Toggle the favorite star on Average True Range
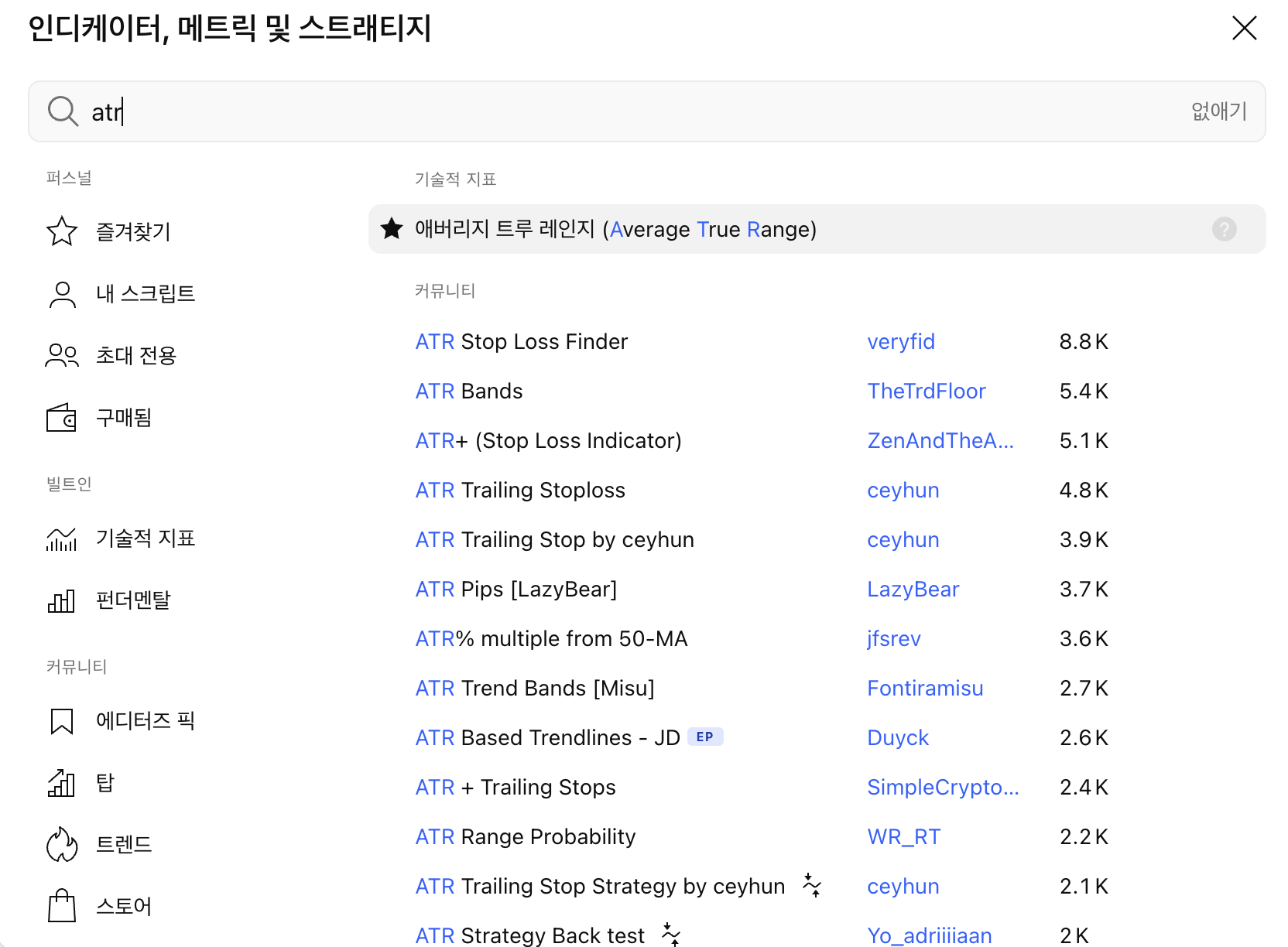 point(391,229)
